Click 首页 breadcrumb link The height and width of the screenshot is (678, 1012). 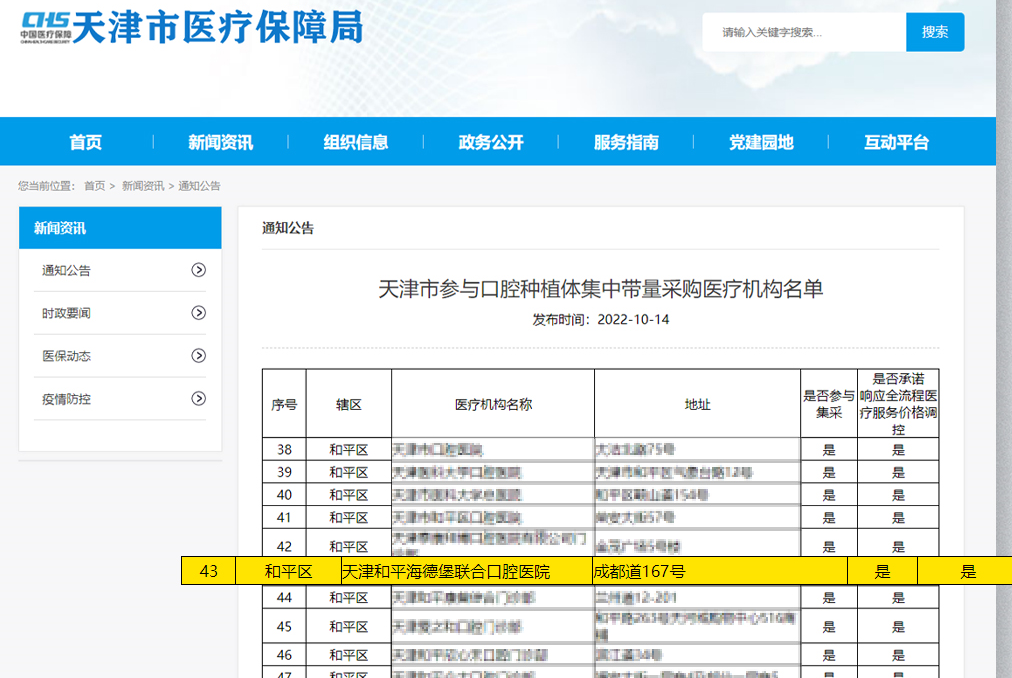click(94, 186)
